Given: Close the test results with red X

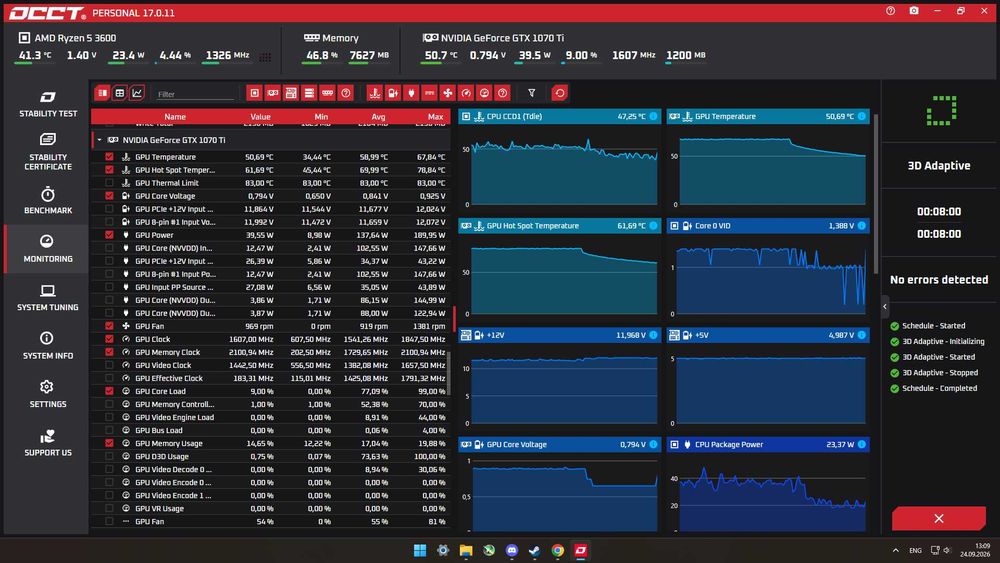Looking at the screenshot, I should point(939,518).
